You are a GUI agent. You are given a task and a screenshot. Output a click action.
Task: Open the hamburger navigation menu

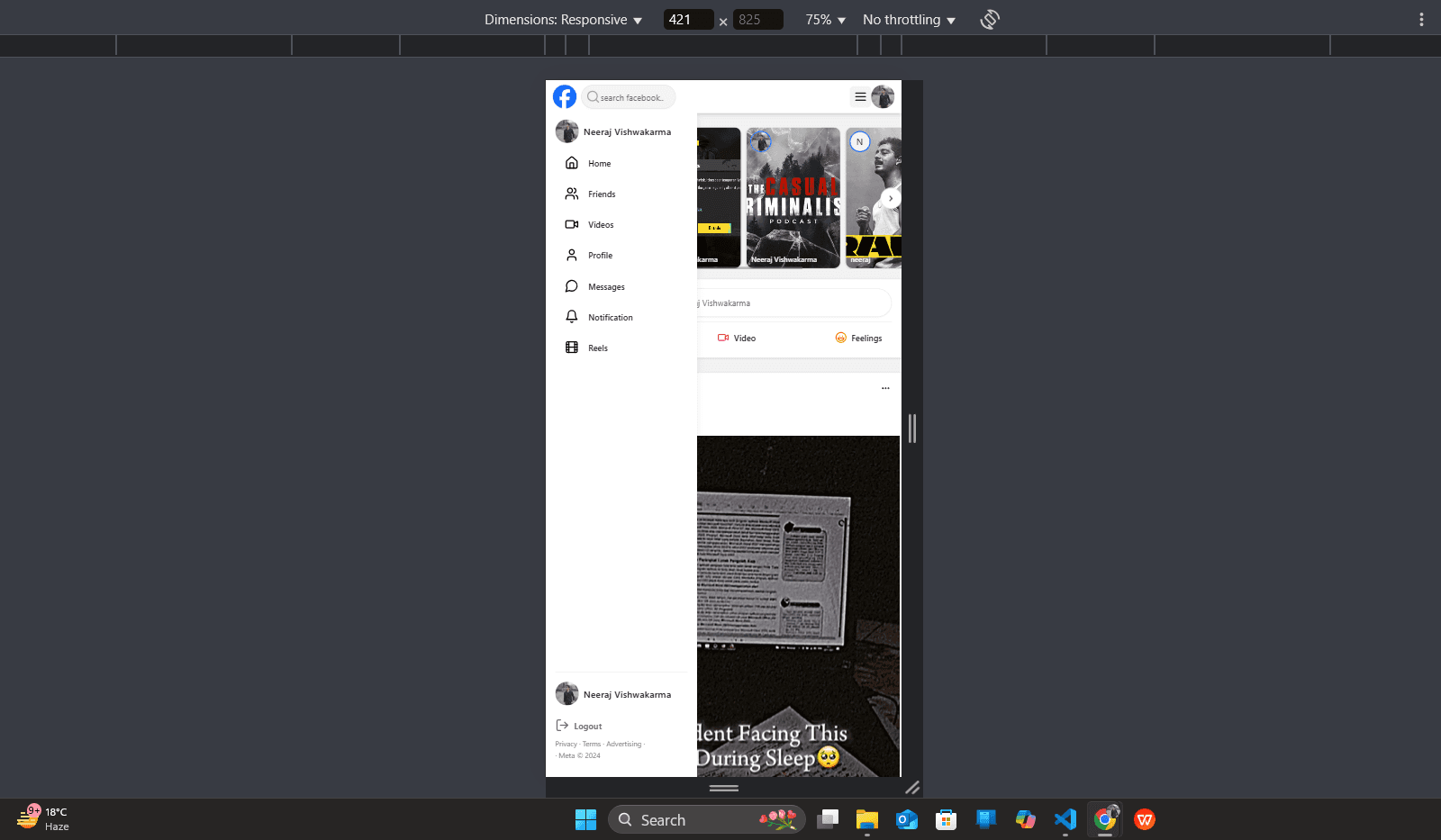[x=860, y=96]
